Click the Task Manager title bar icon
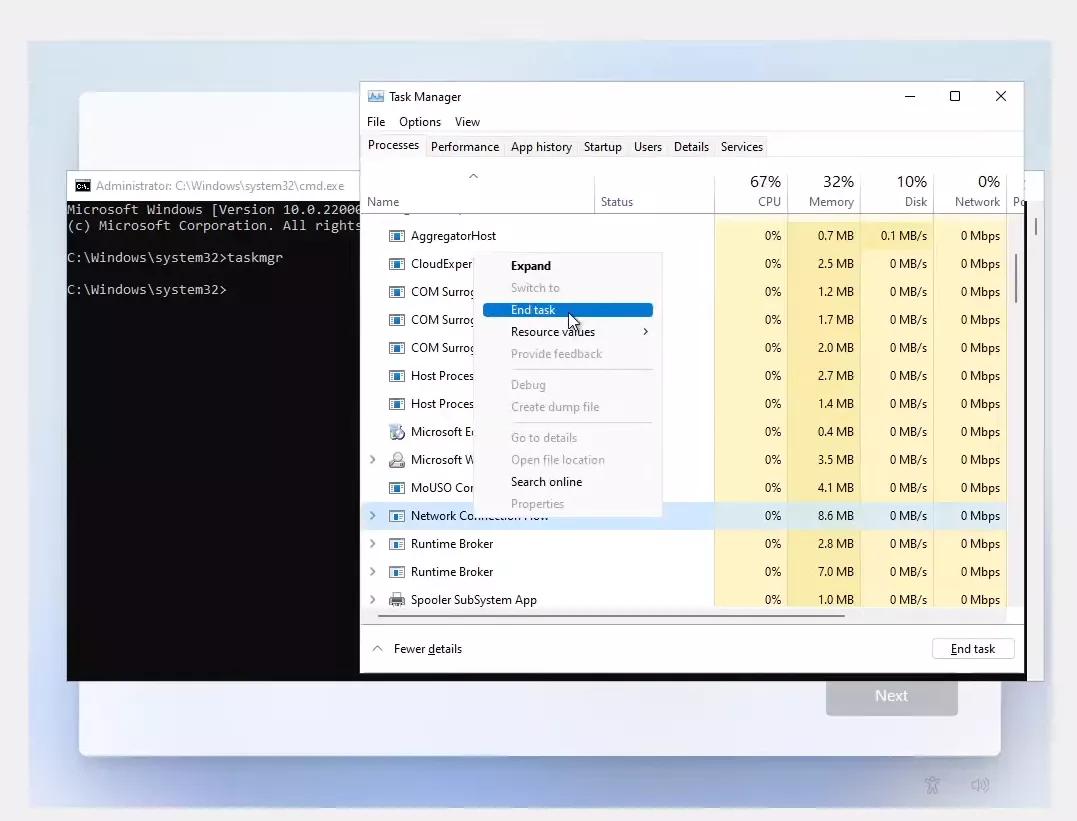Screen dimensions: 1077x821 (375, 96)
